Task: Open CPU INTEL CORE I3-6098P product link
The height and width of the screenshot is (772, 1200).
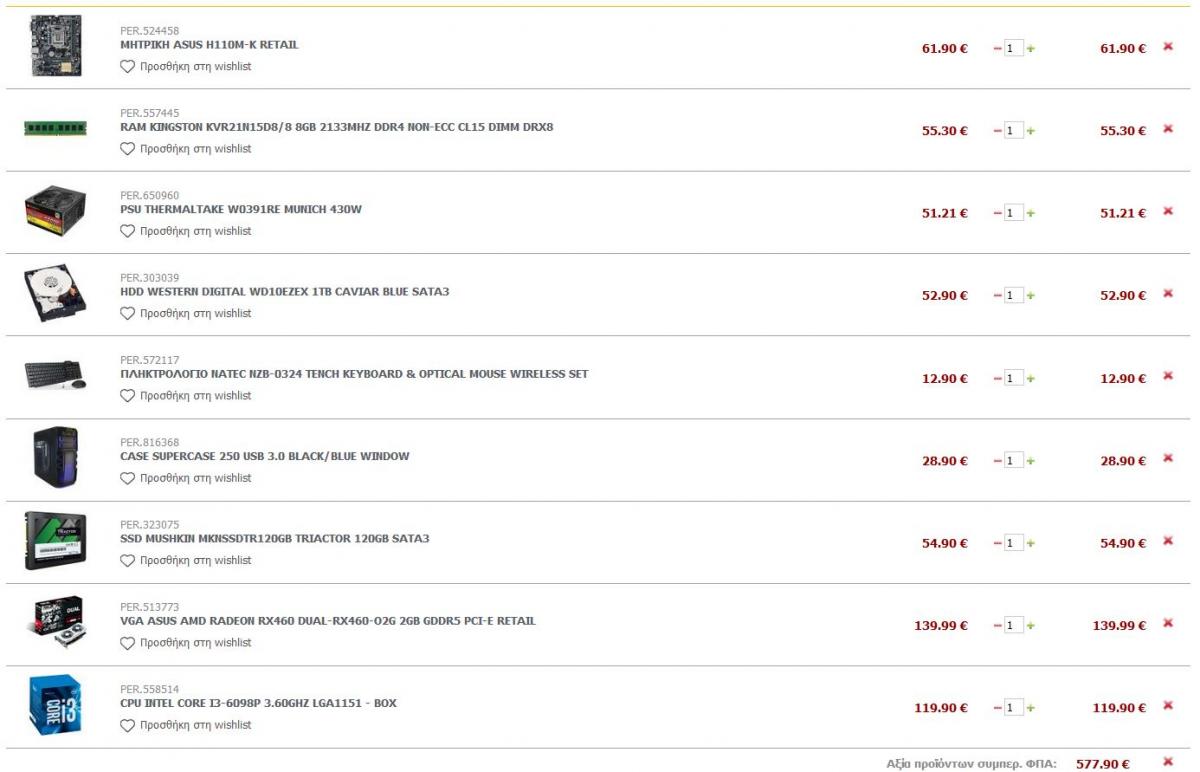Action: [258, 703]
